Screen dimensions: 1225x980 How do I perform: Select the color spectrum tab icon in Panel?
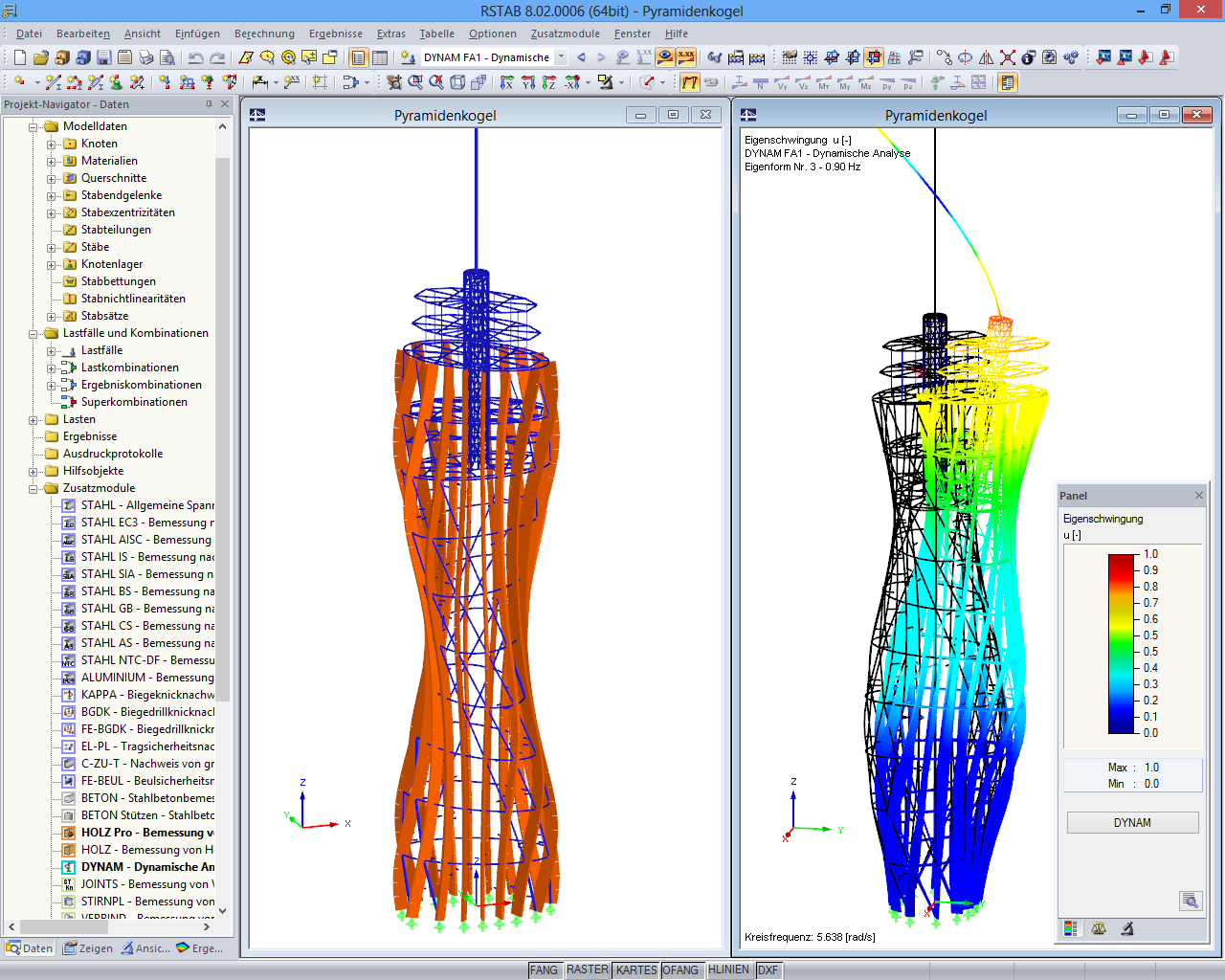point(1071,928)
